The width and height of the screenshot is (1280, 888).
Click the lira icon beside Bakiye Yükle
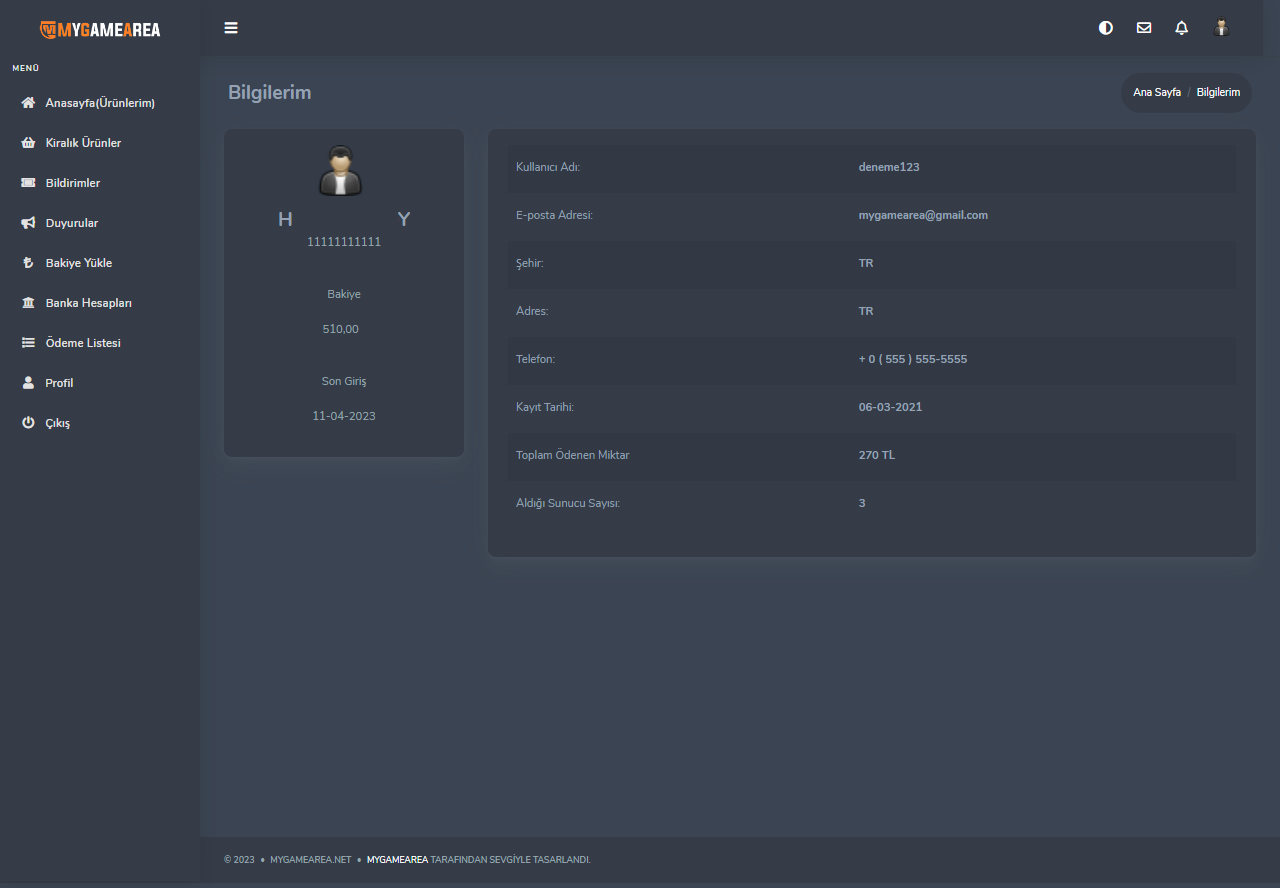[x=28, y=263]
